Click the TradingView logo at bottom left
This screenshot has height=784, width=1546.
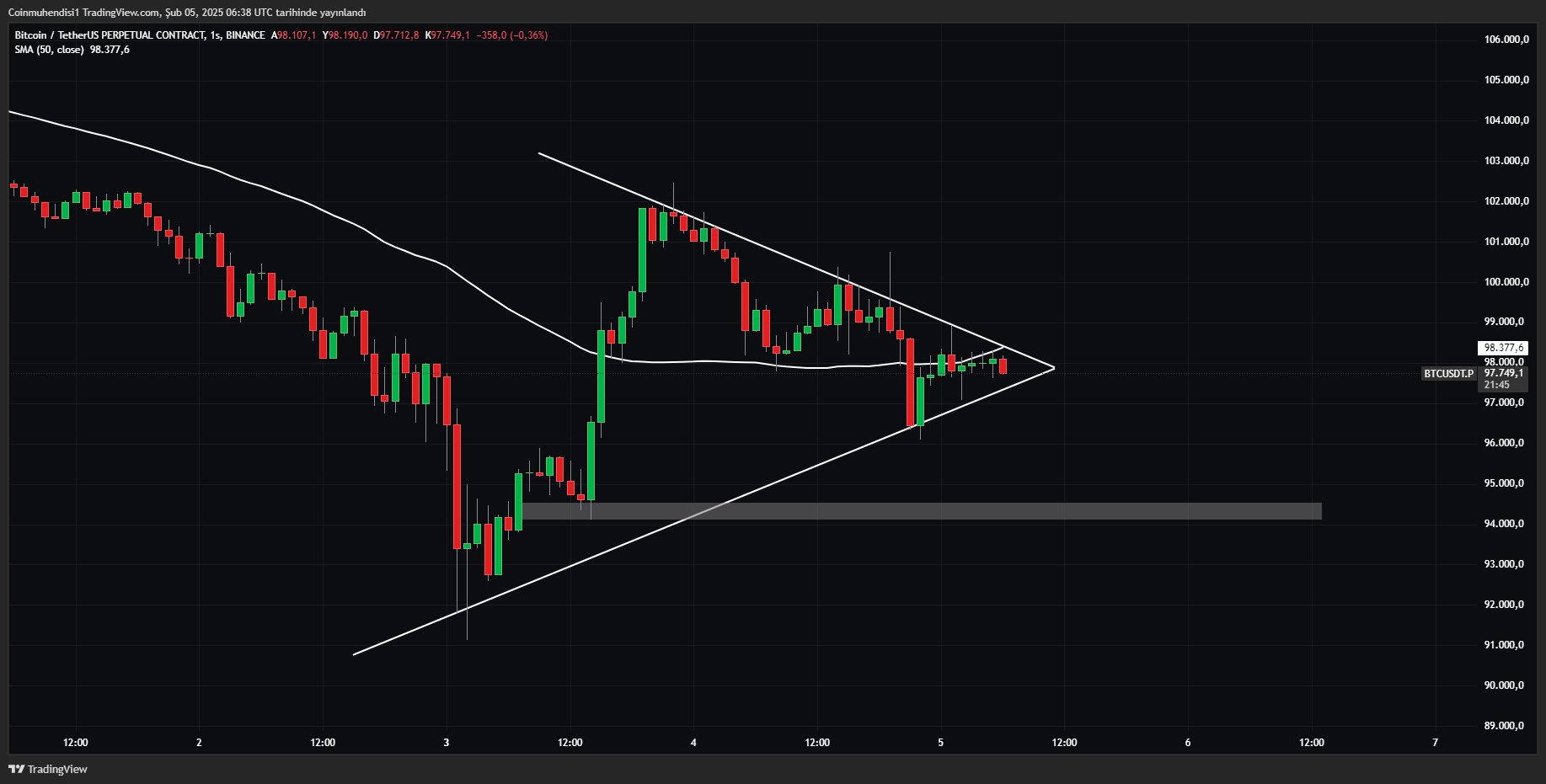pos(48,769)
